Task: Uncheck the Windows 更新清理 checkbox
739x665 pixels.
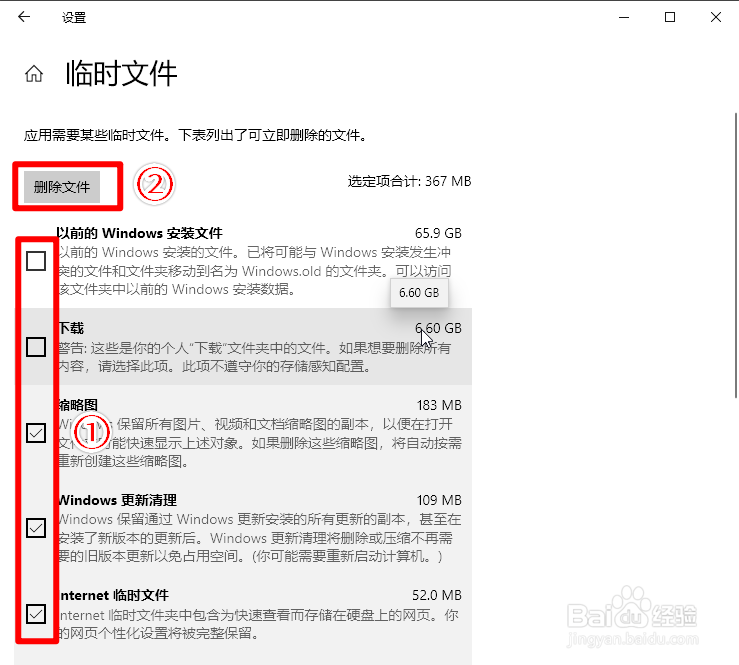Action: [x=36, y=528]
